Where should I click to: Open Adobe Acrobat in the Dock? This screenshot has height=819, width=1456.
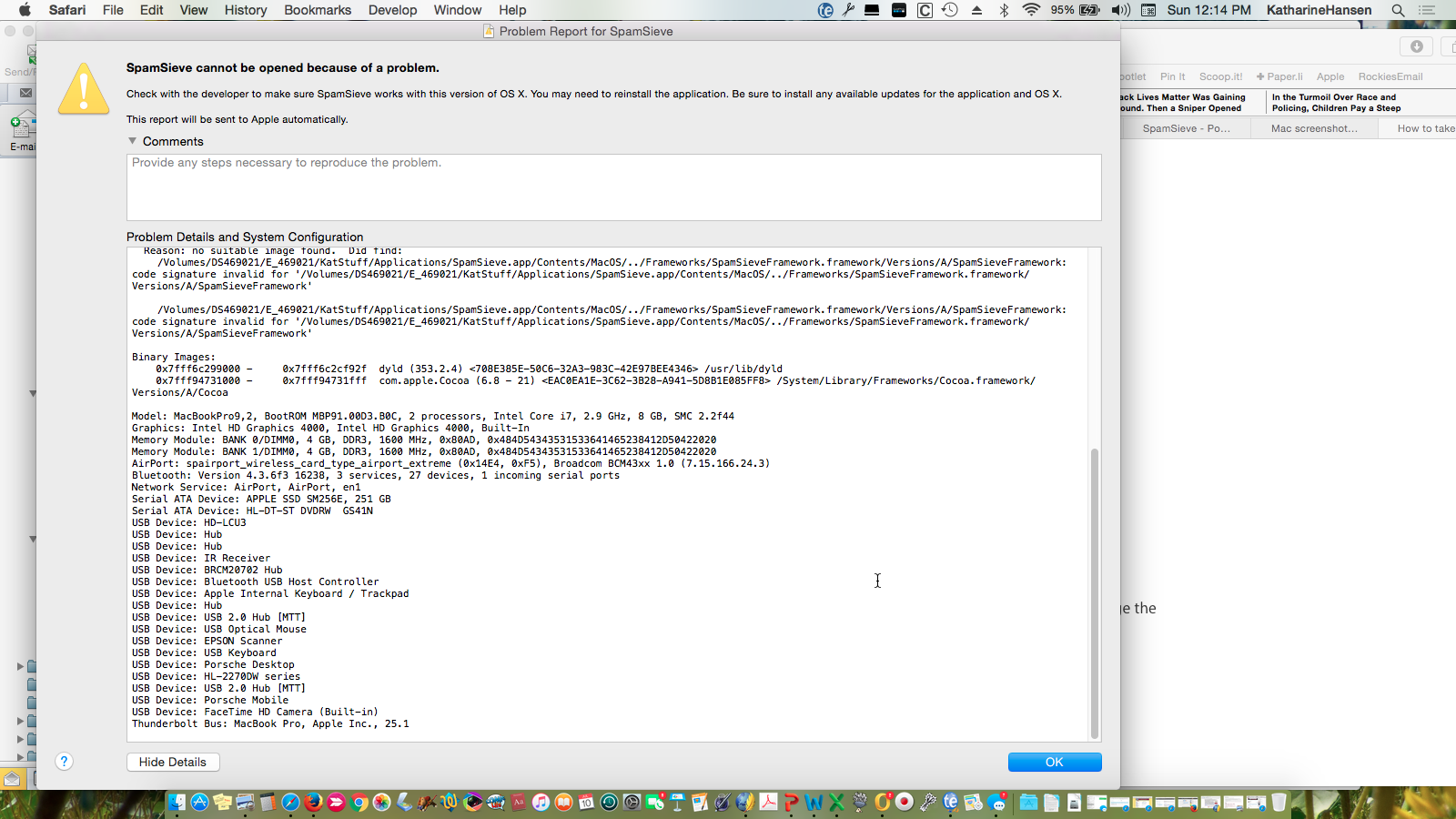768,802
